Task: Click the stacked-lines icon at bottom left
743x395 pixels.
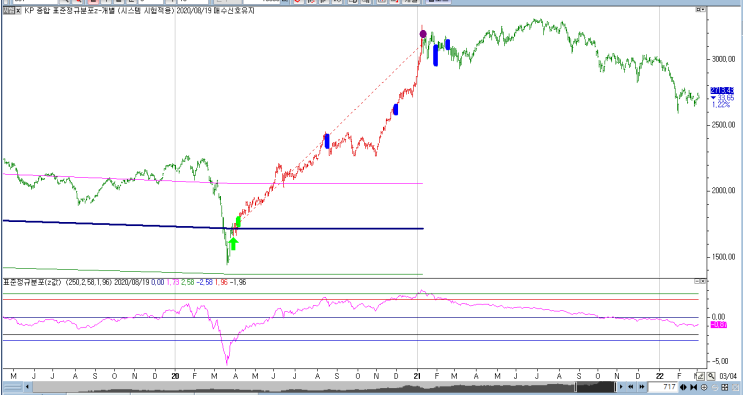Action: (12, 387)
